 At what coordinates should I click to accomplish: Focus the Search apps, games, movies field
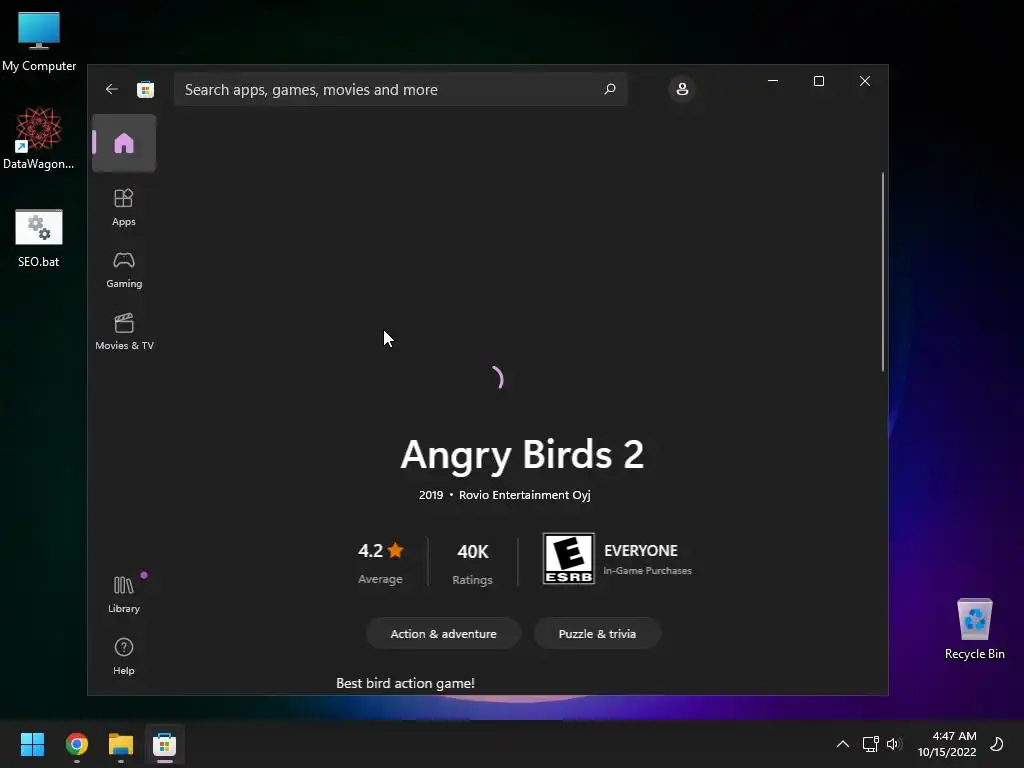400,89
